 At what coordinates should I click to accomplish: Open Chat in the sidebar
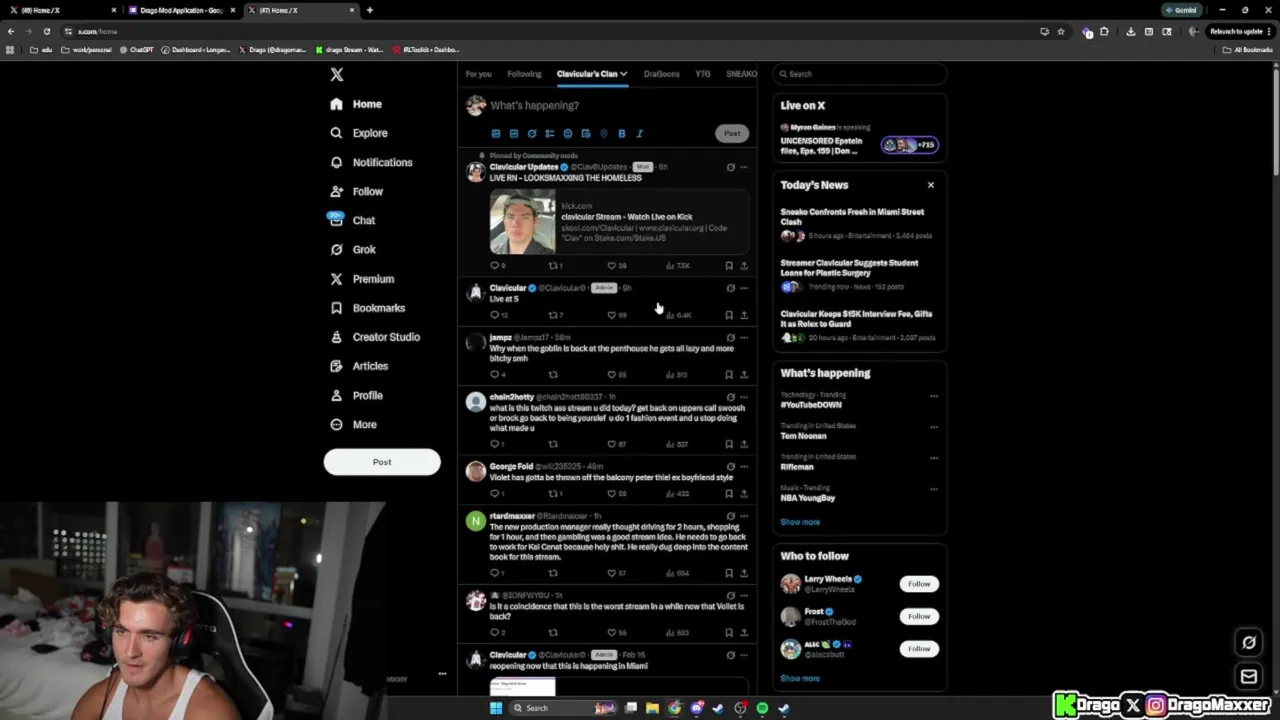352,220
